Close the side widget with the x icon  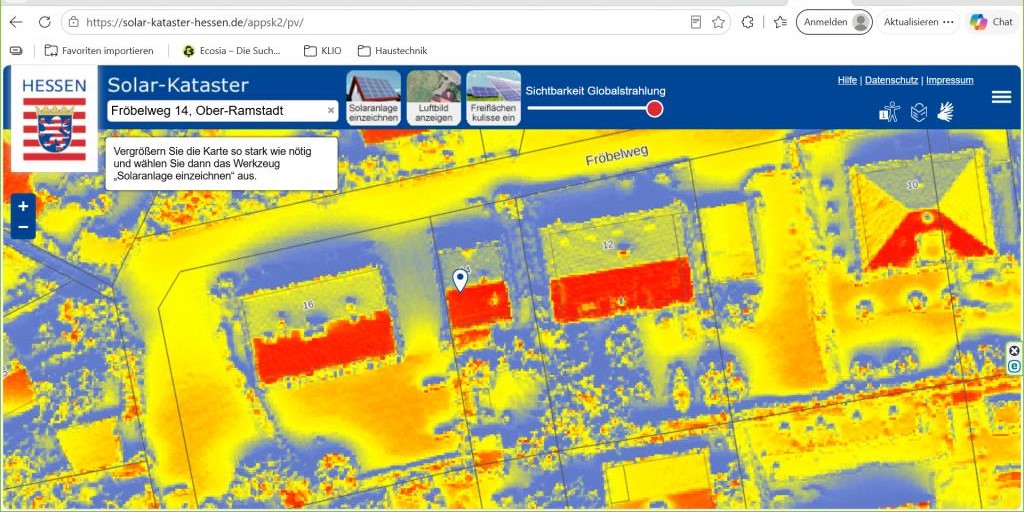[1014, 351]
